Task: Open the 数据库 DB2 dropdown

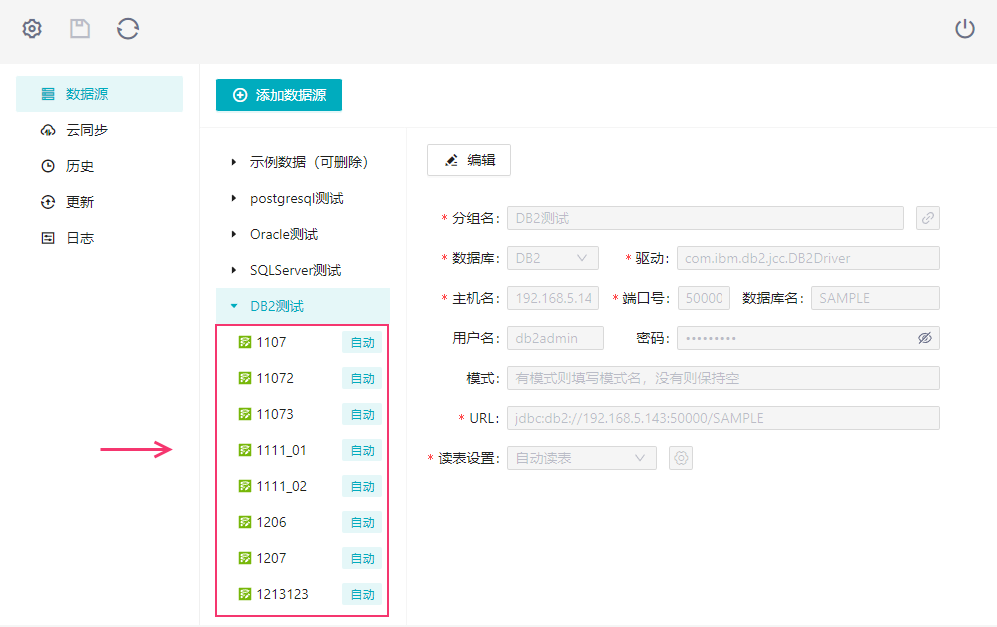Action: tap(553, 258)
